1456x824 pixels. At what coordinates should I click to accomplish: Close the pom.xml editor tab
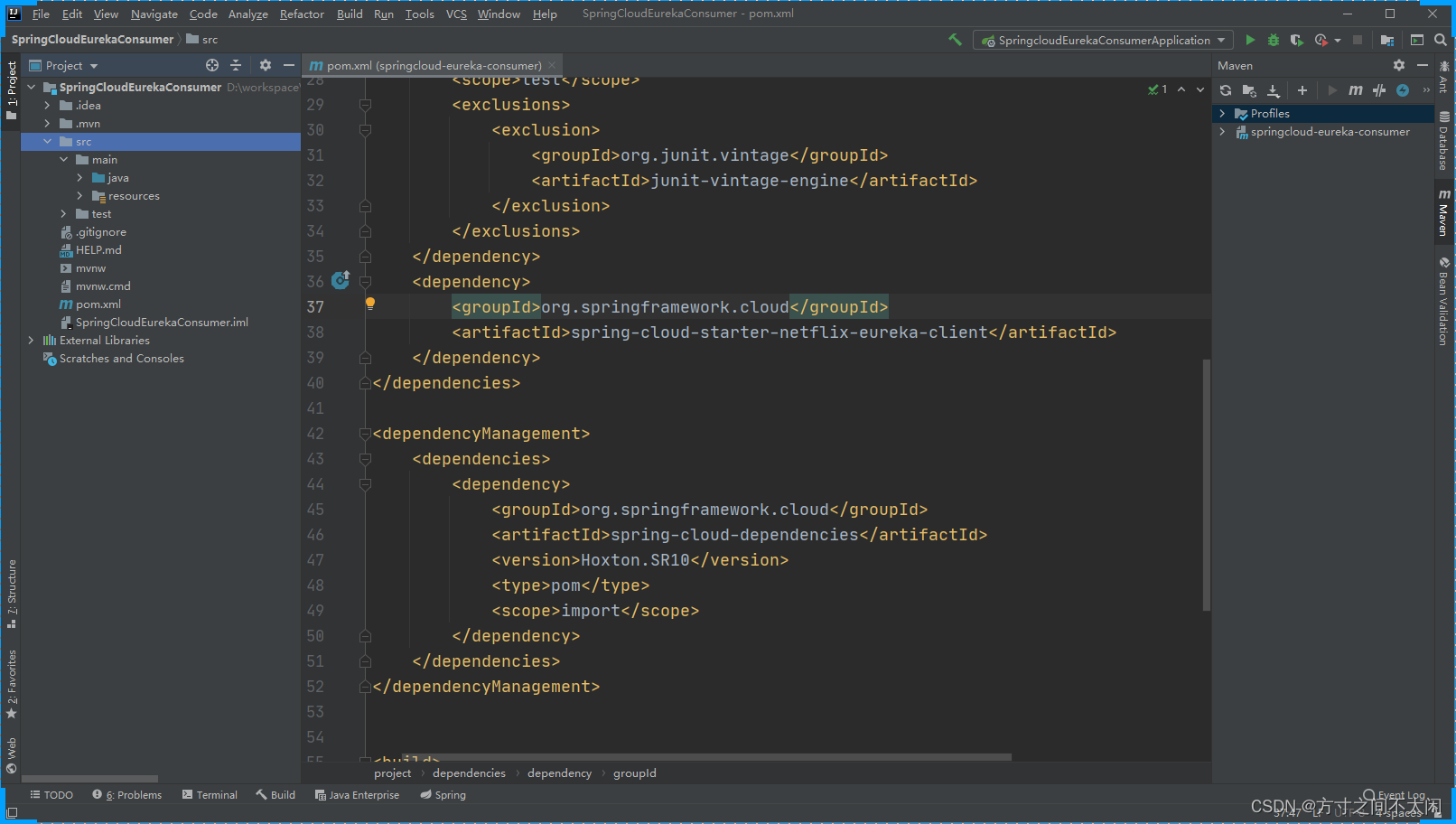click(x=552, y=65)
